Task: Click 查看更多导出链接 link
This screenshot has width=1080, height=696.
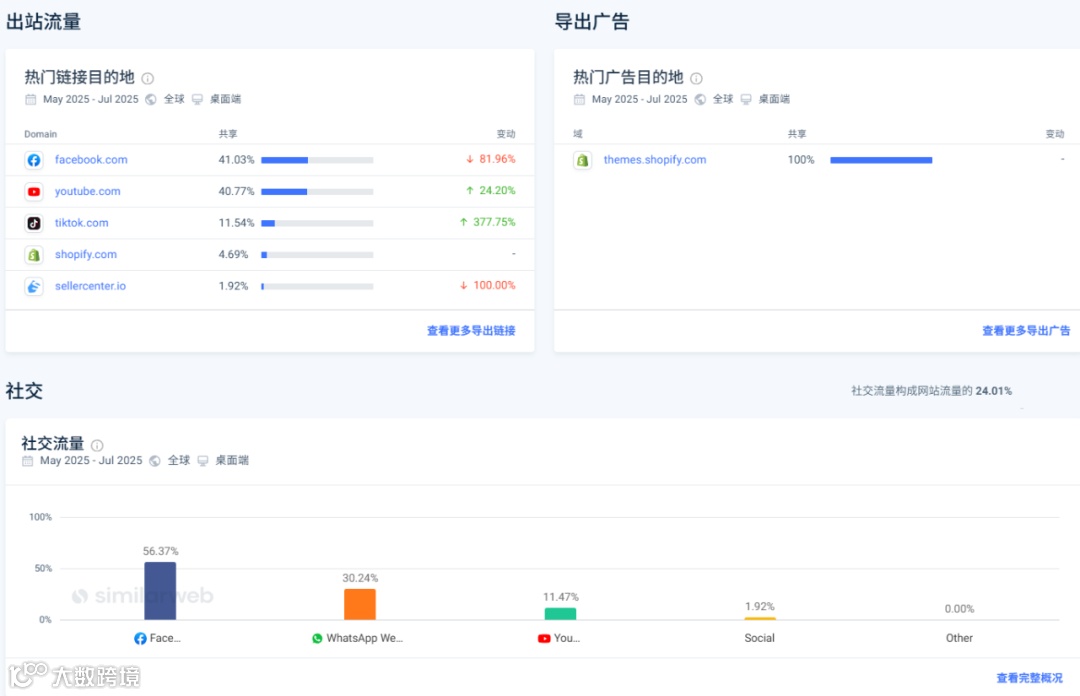Action: [471, 331]
